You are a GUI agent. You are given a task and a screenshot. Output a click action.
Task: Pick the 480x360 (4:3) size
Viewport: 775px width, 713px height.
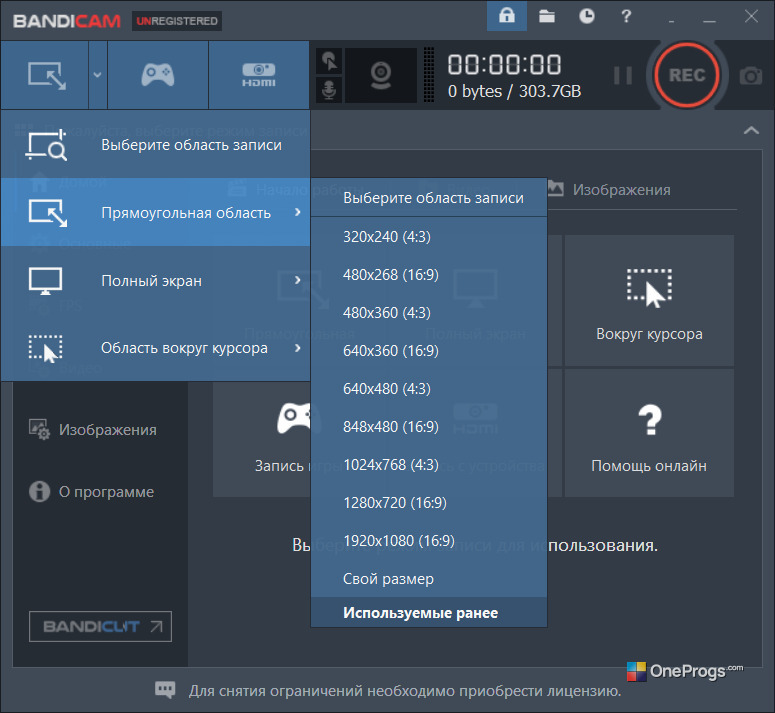(x=429, y=313)
